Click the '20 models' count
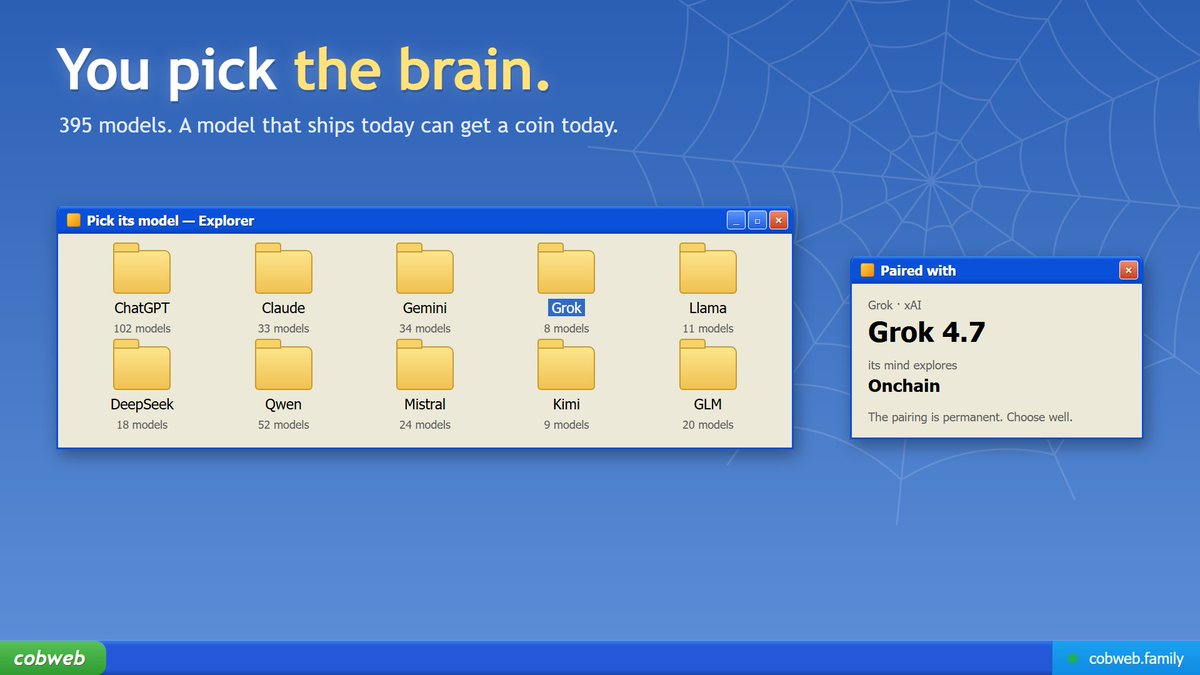Screen dimensions: 1200x675 pos(708,424)
